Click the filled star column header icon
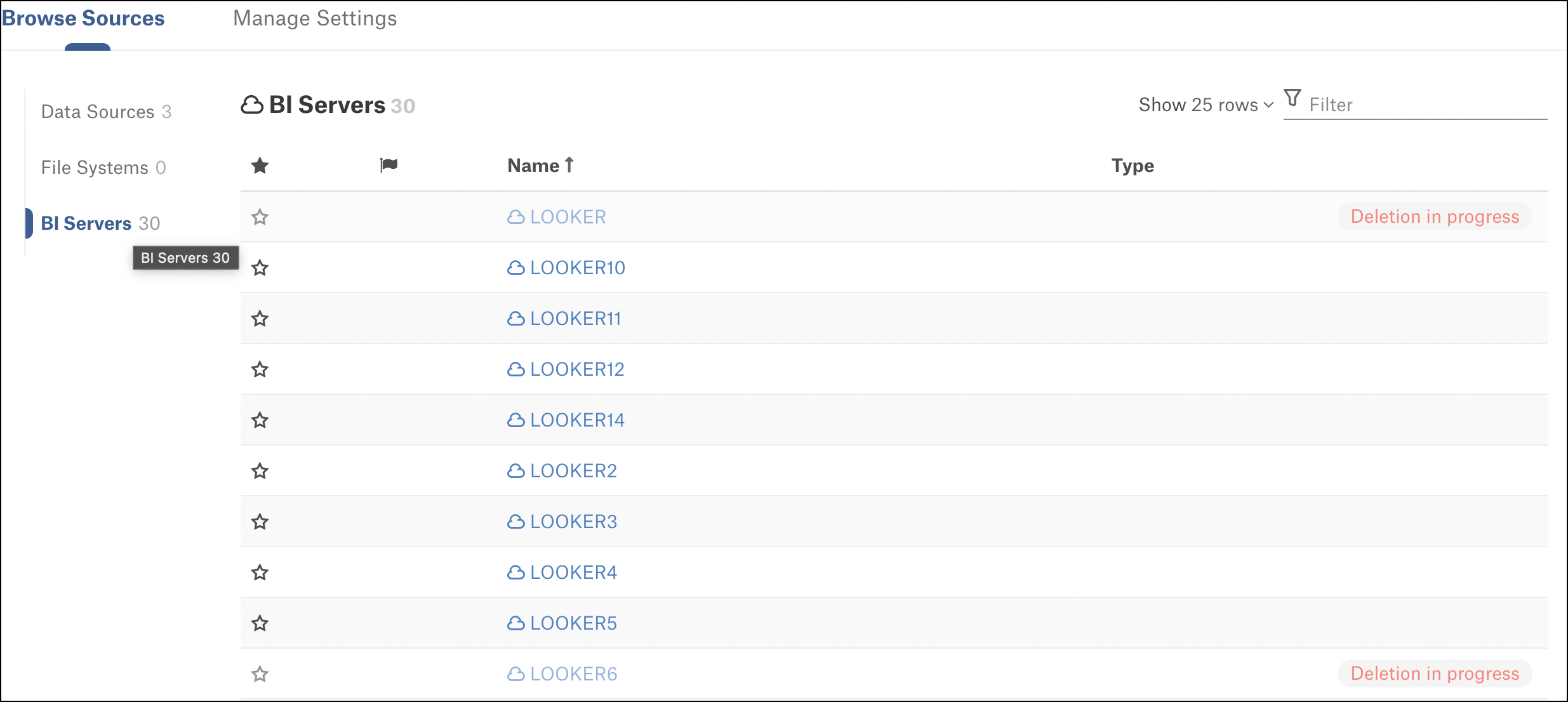1568x702 pixels. point(260,166)
